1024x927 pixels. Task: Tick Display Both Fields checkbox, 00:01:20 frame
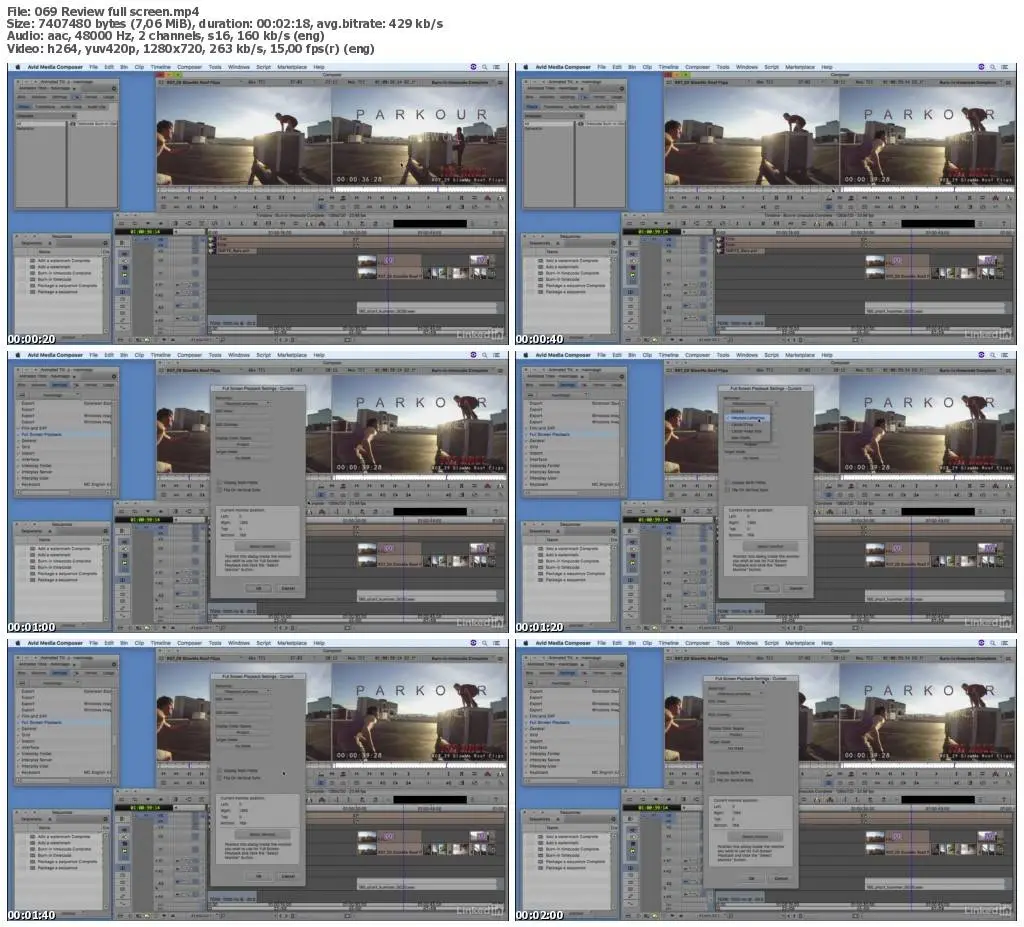pyautogui.click(x=728, y=482)
